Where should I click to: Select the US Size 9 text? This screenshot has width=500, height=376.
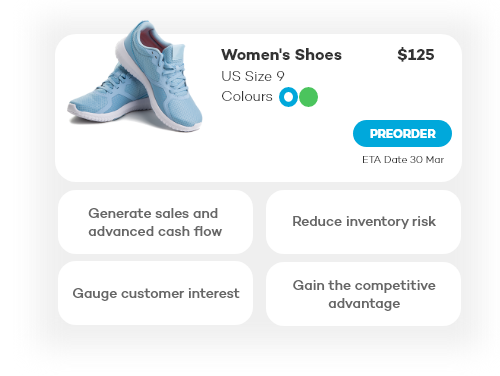(x=253, y=76)
